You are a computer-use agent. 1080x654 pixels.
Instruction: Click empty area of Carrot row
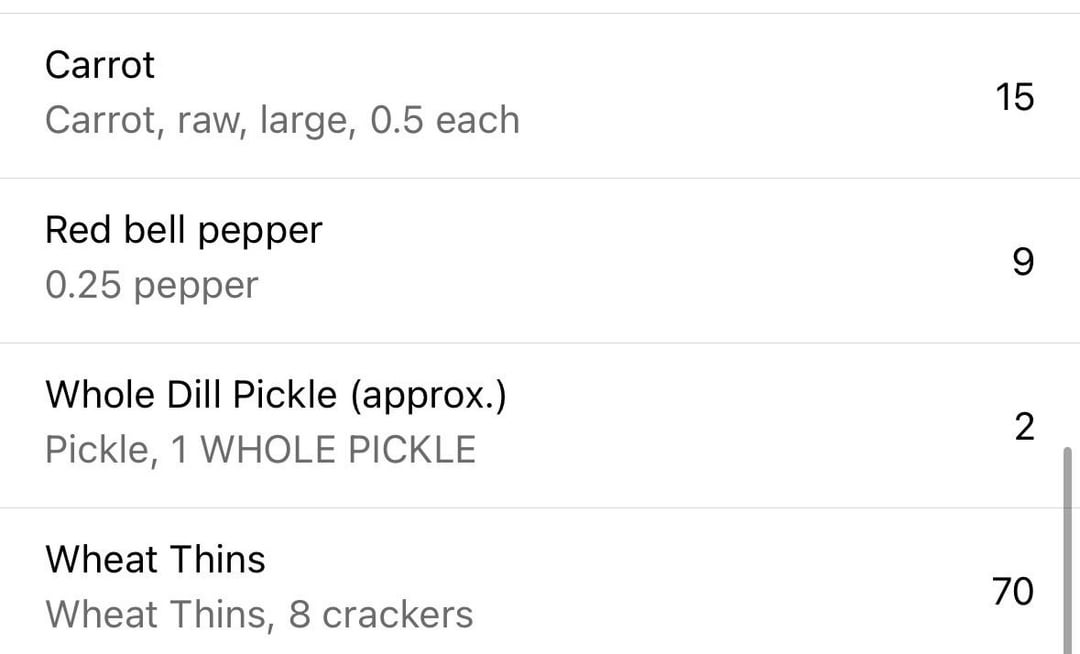click(758, 96)
